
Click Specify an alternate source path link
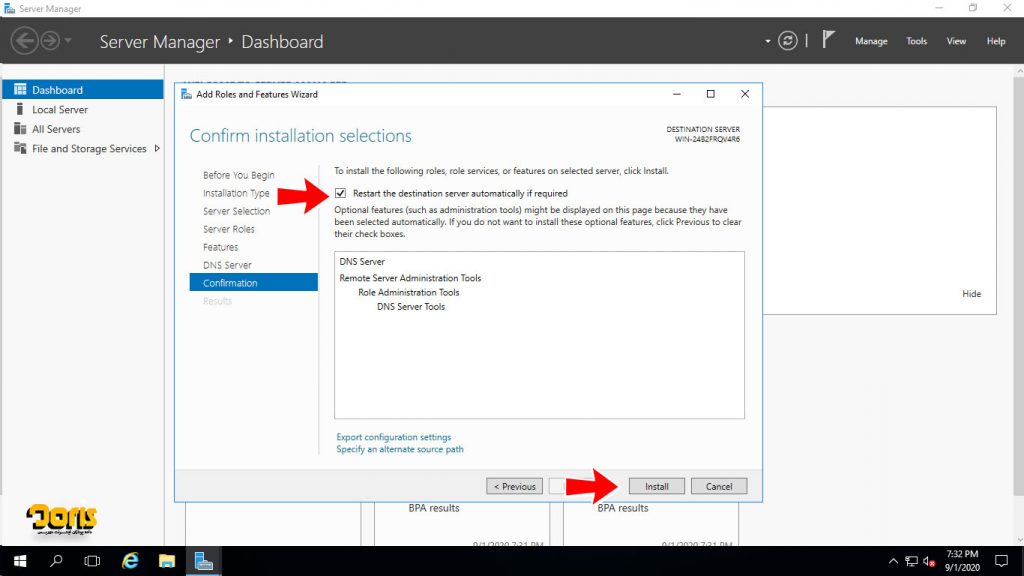point(400,449)
